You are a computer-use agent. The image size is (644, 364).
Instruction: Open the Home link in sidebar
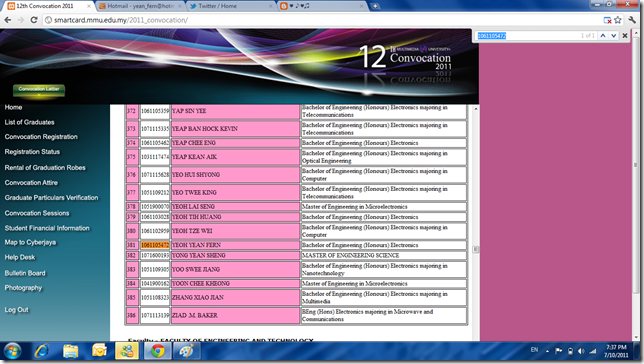click(x=13, y=107)
